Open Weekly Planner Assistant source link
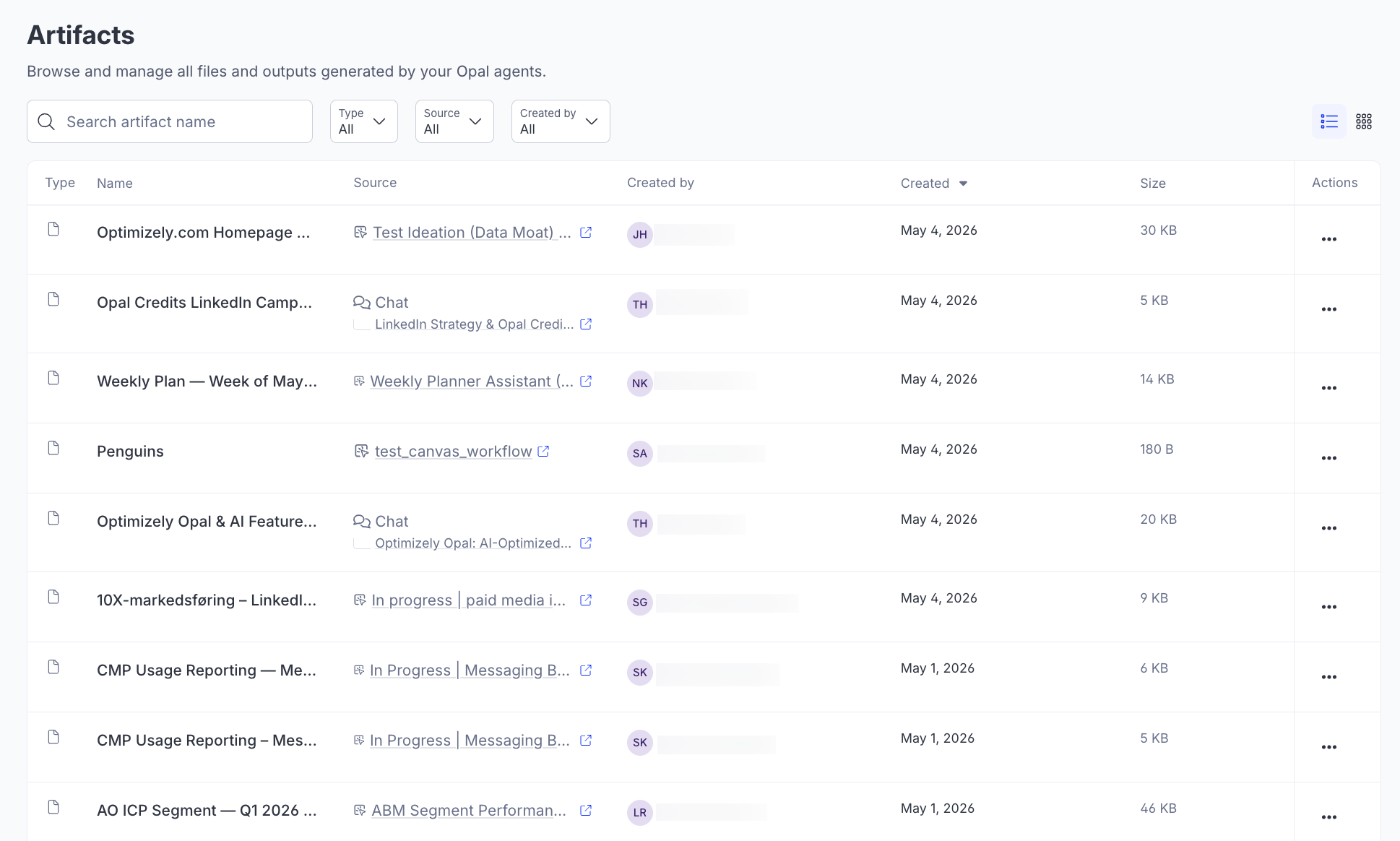This screenshot has width=1400, height=841. tap(472, 381)
